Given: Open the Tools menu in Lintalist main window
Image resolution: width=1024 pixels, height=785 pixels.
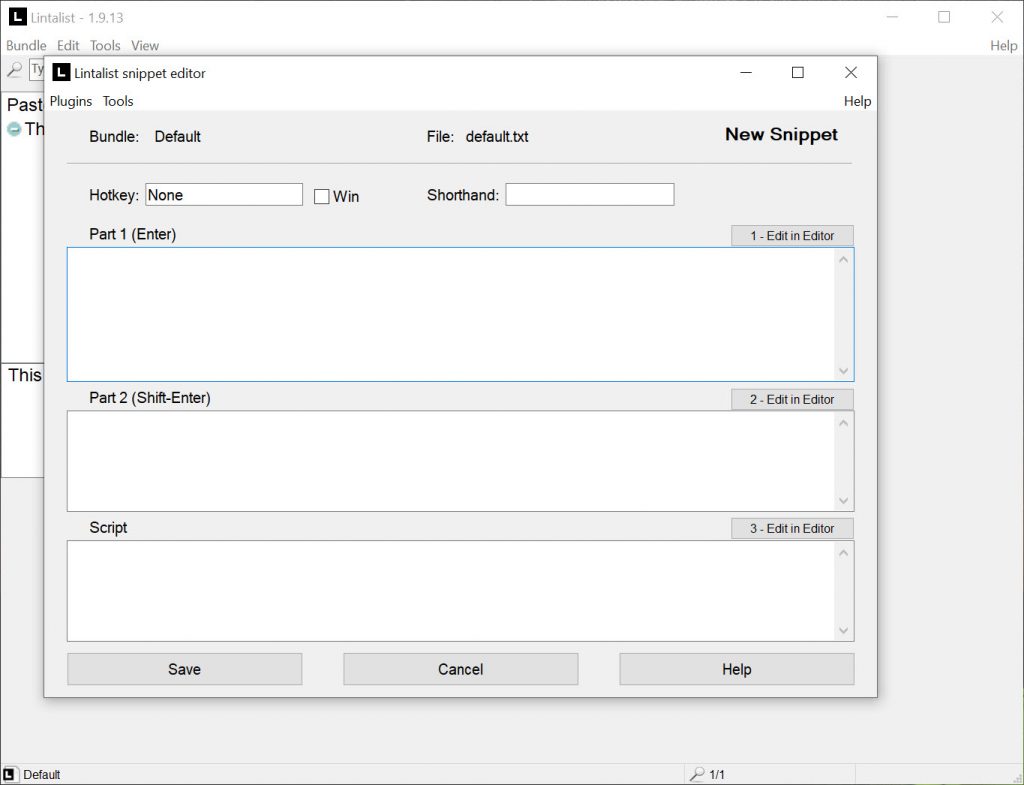Looking at the screenshot, I should click(105, 45).
